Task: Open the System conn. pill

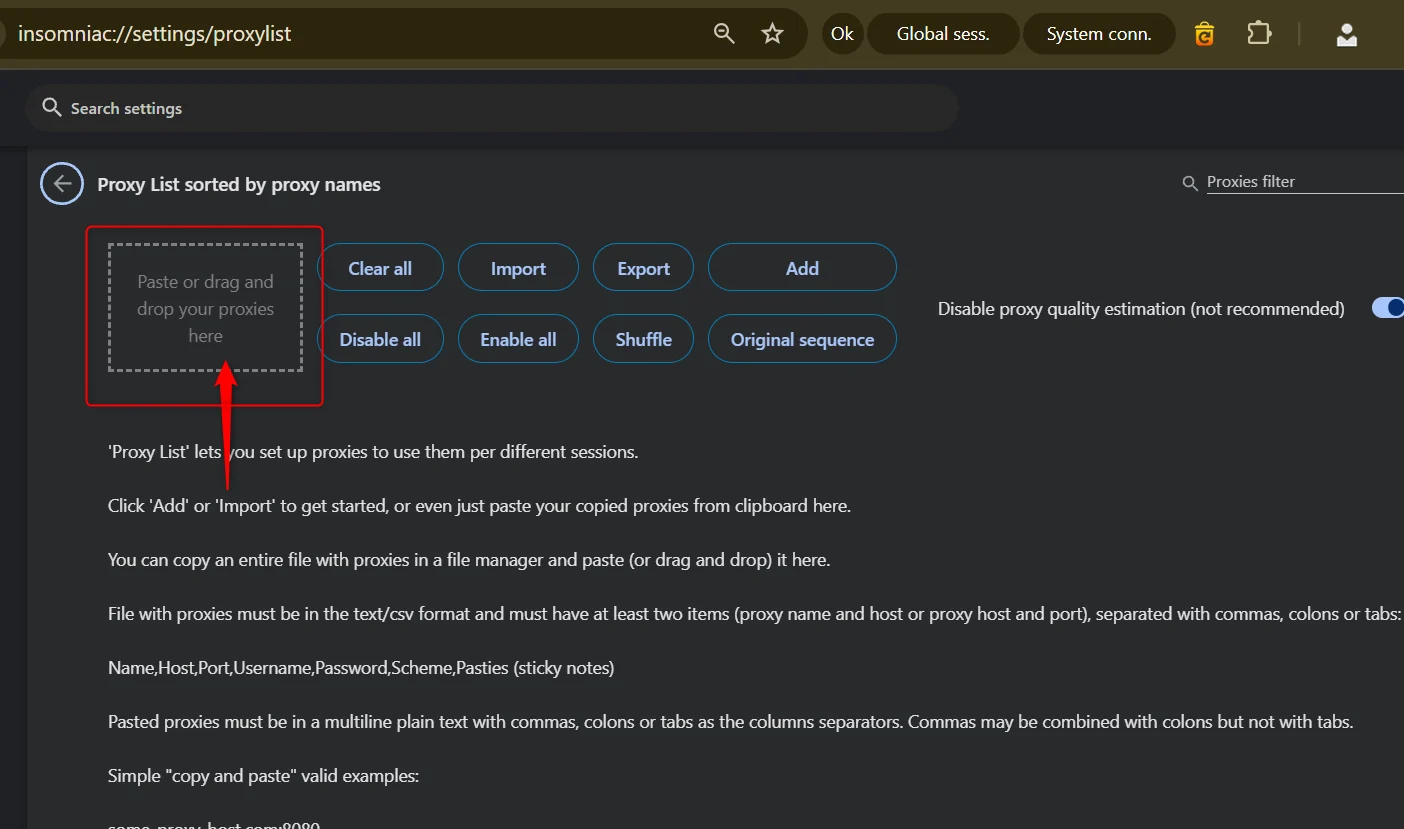Action: coord(1099,34)
